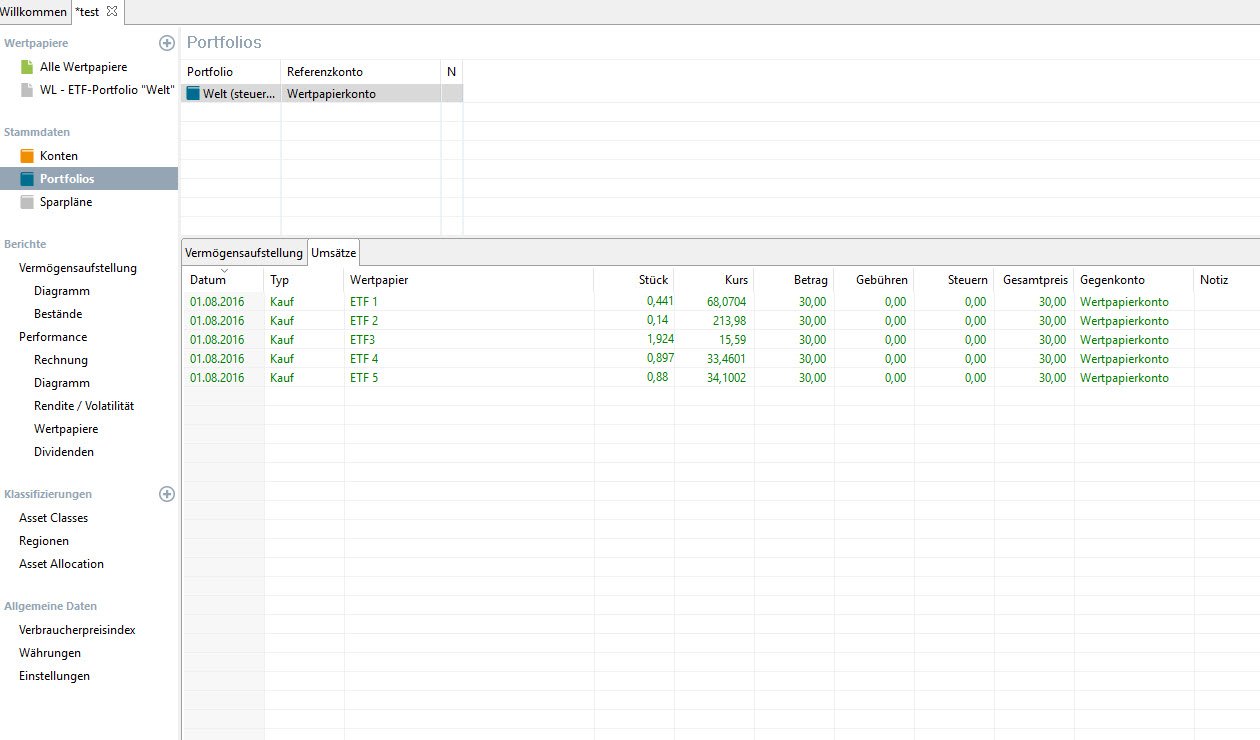Open Rendite / Volatilität report

(84, 406)
